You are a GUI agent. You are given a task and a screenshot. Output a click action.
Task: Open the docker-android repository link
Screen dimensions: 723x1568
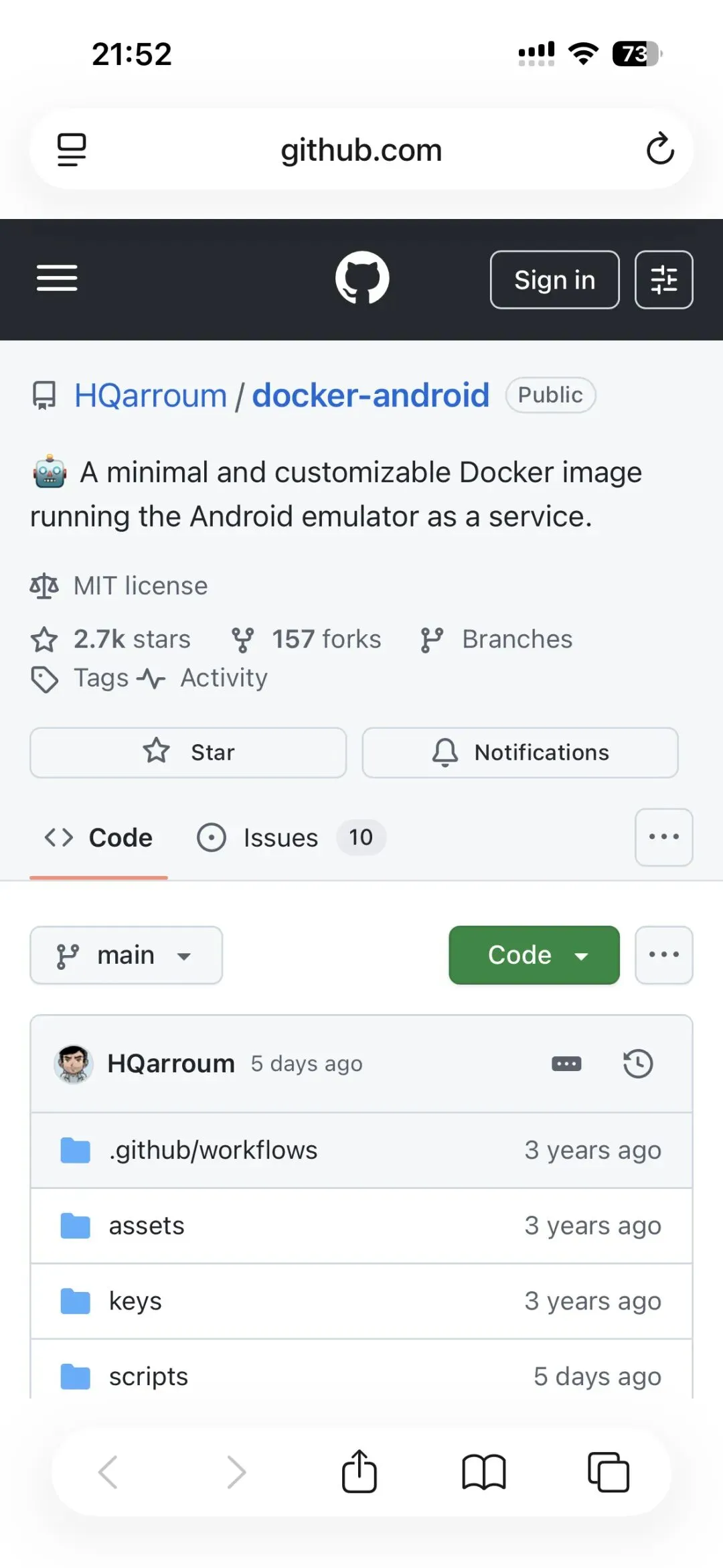pyautogui.click(x=371, y=395)
